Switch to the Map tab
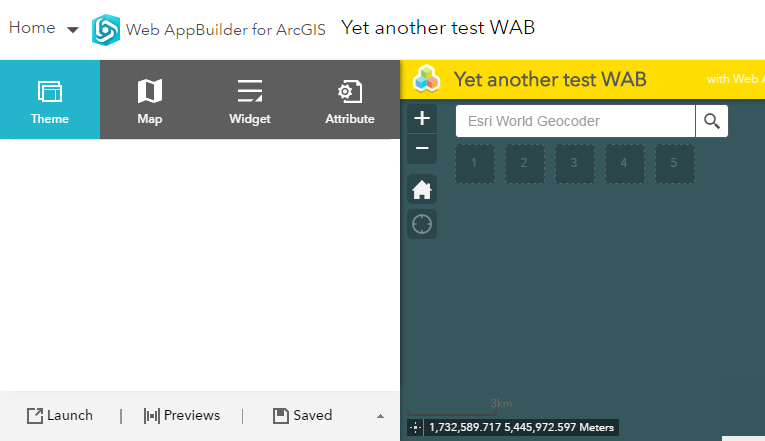The image size is (765, 441). 150,100
